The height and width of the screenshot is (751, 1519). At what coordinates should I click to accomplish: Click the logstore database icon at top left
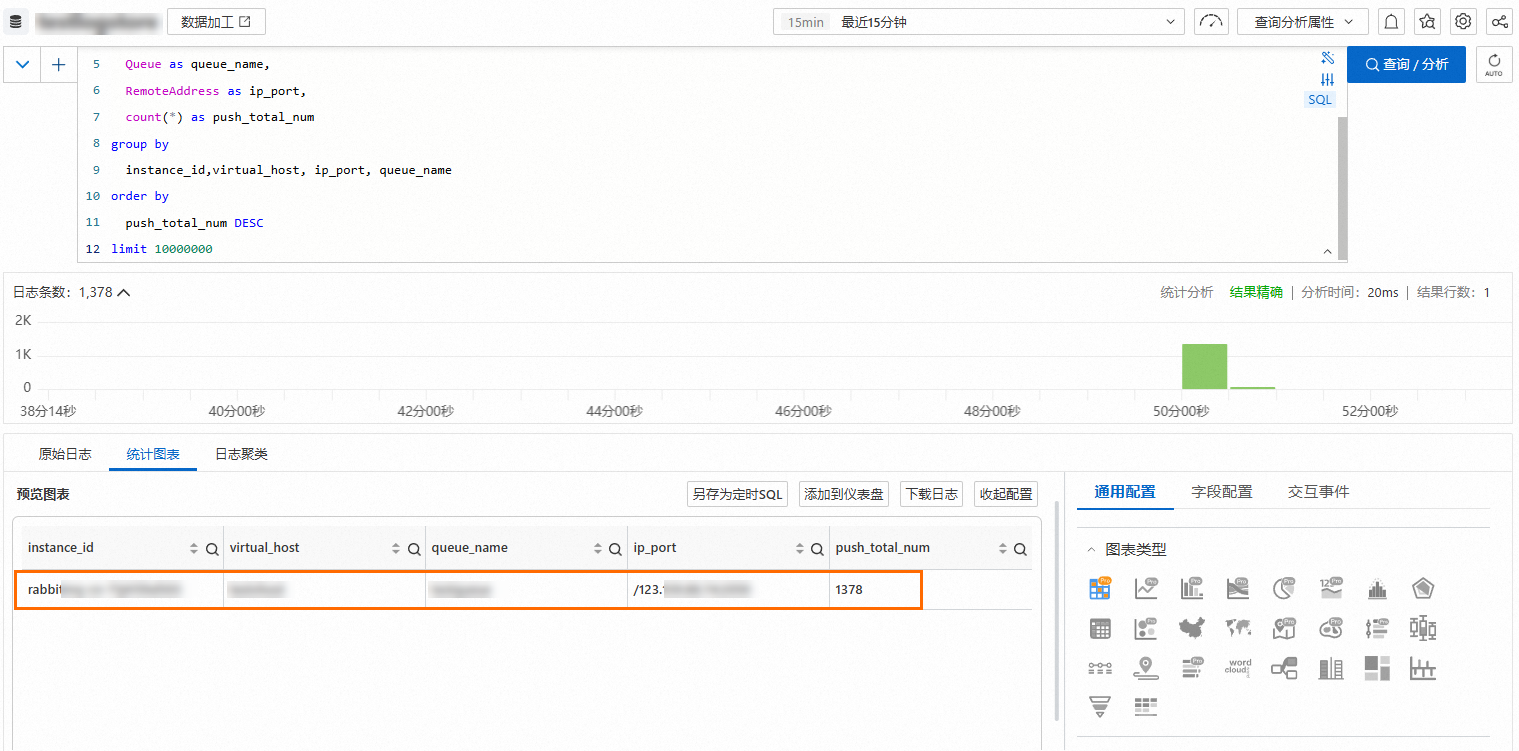click(x=16, y=21)
